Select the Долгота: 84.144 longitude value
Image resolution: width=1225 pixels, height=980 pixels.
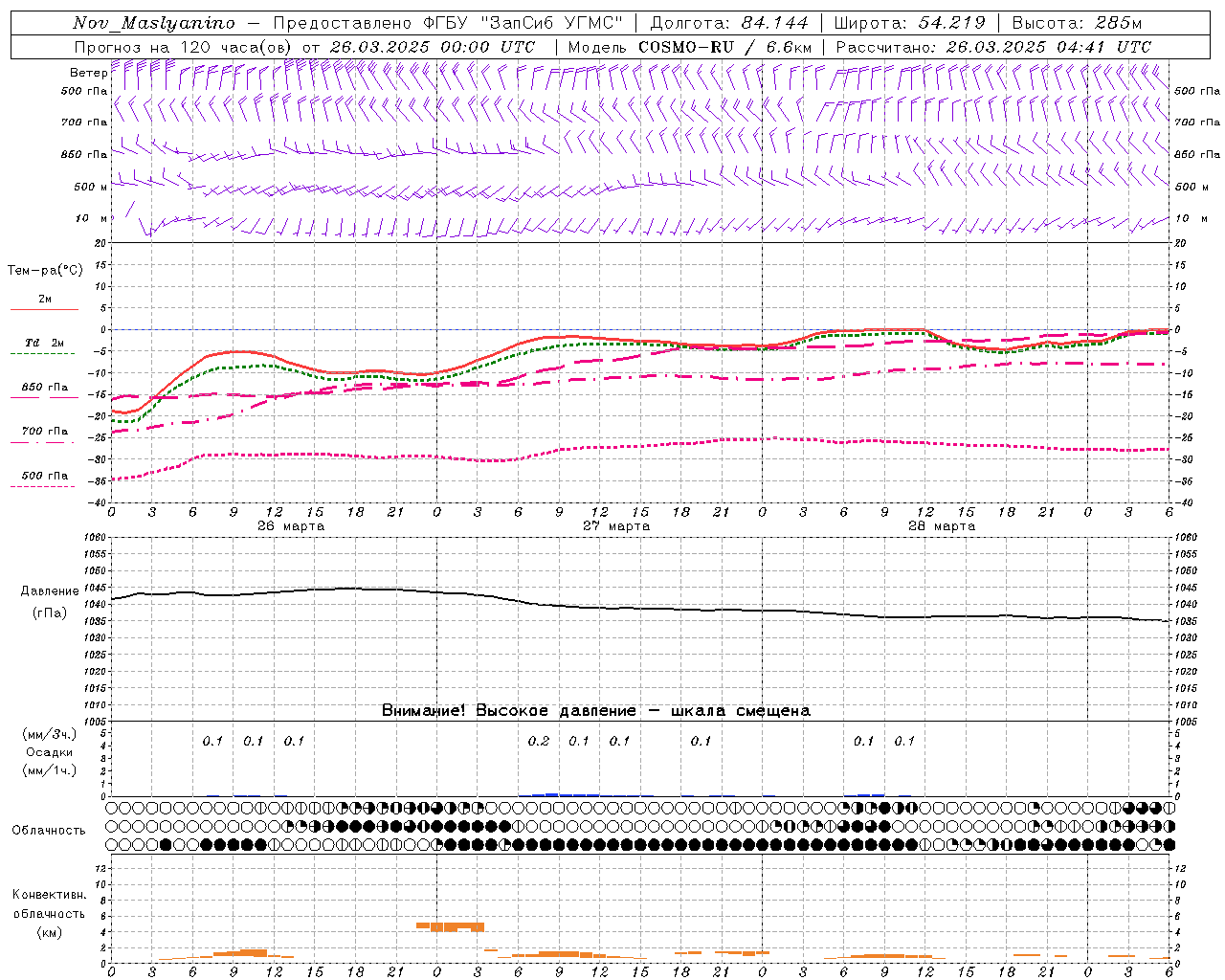click(x=729, y=23)
